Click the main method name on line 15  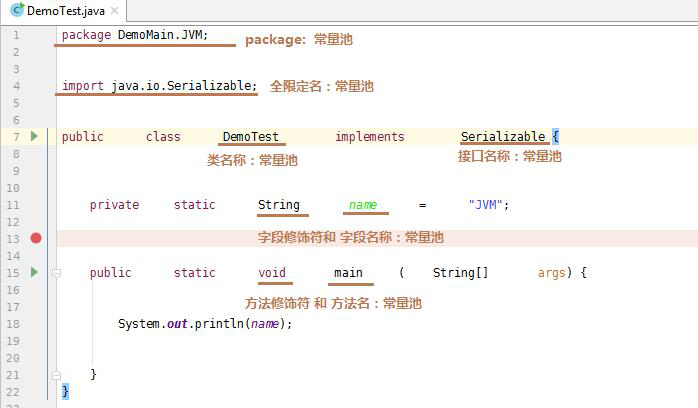click(x=348, y=273)
